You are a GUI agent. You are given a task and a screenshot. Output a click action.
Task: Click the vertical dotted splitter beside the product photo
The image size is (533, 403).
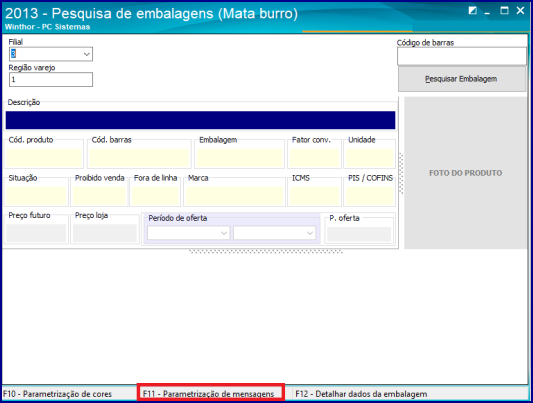click(401, 173)
